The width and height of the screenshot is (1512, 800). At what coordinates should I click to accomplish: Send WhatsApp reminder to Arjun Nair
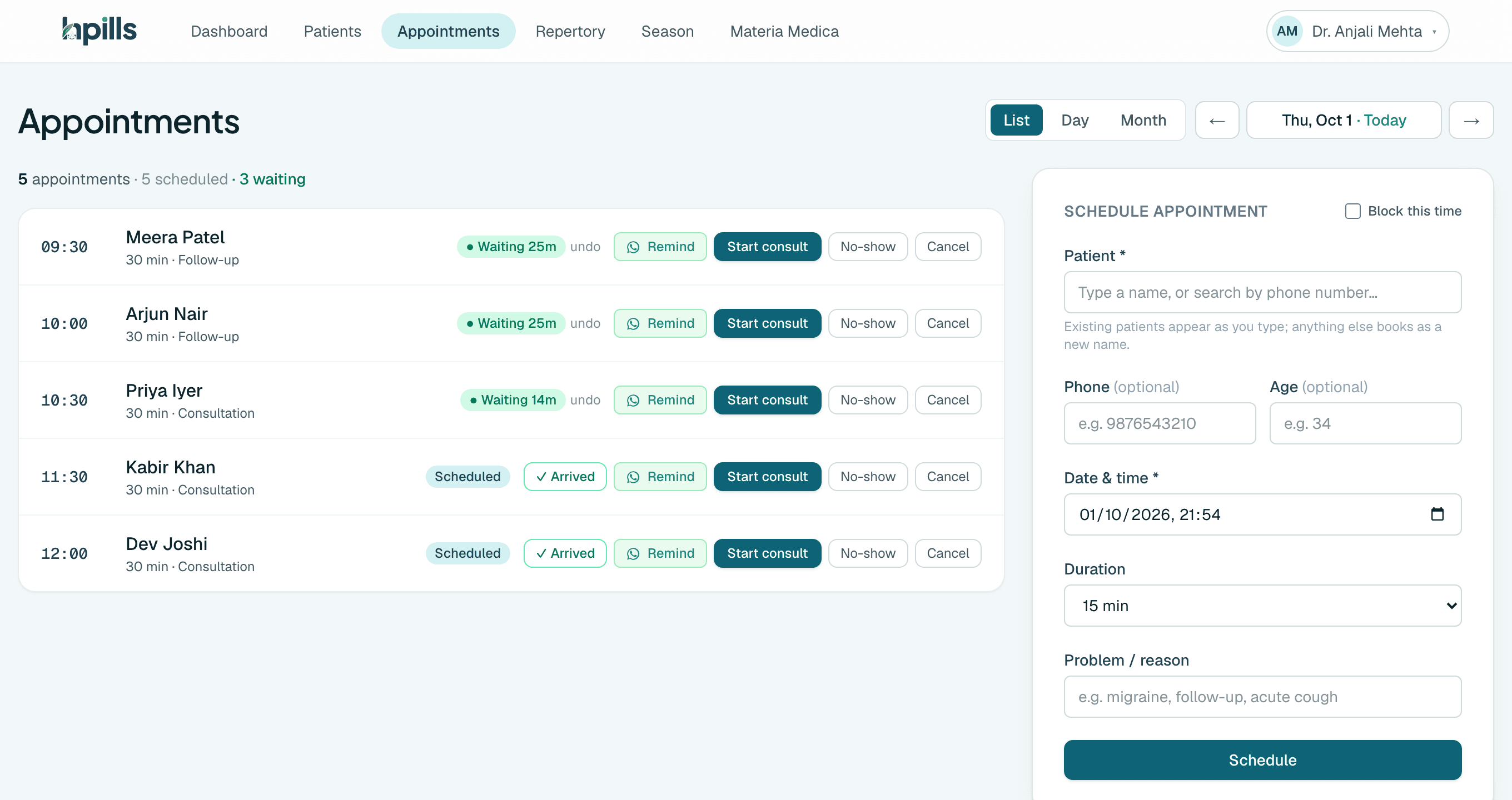click(660, 323)
